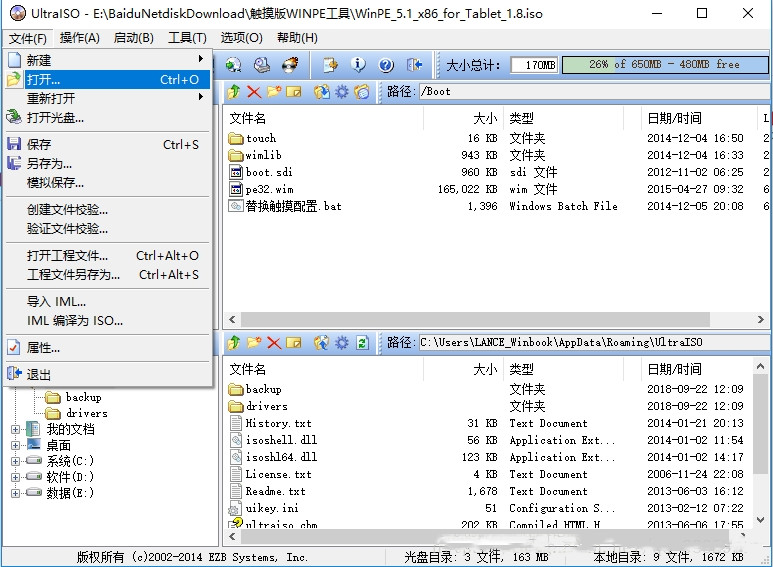Click the rename icon in the ISO toolbar
Viewport: 773px width, 567px height.
pyautogui.click(x=294, y=91)
